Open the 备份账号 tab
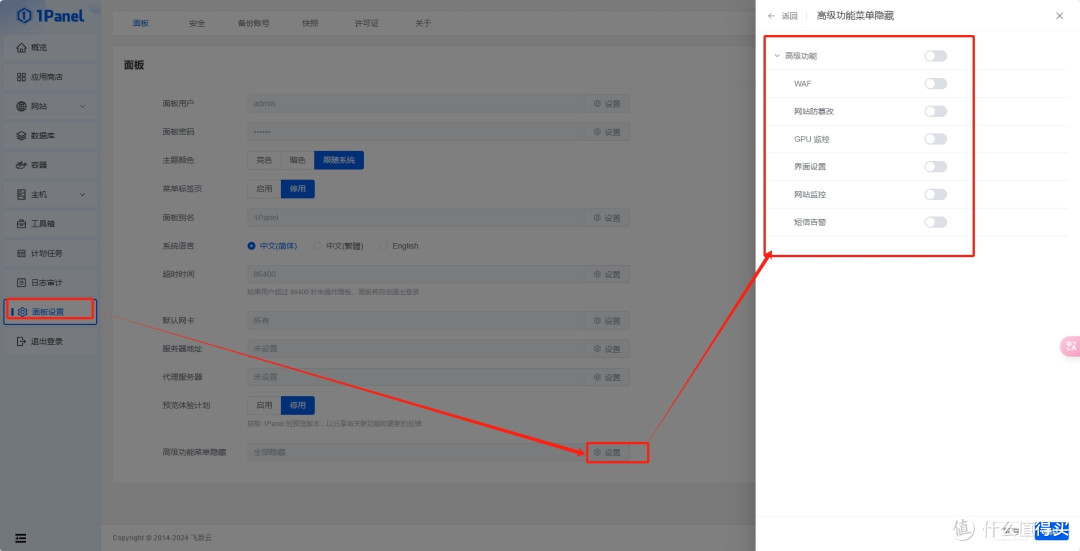 click(253, 23)
